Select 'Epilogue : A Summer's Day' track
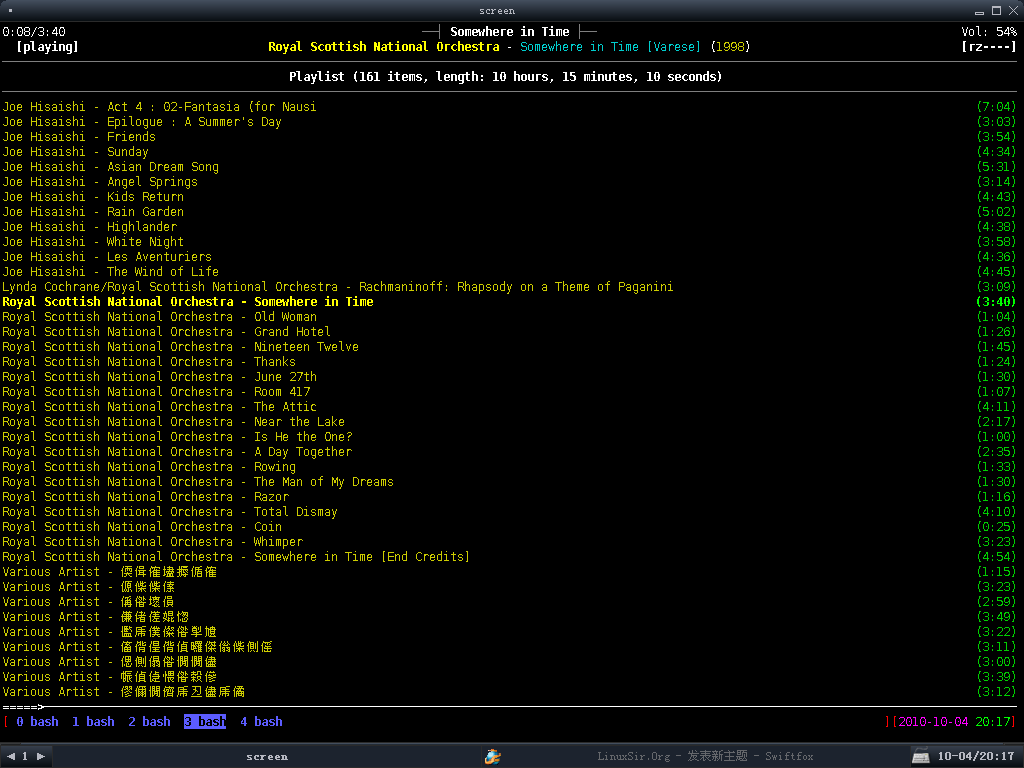 coord(509,121)
